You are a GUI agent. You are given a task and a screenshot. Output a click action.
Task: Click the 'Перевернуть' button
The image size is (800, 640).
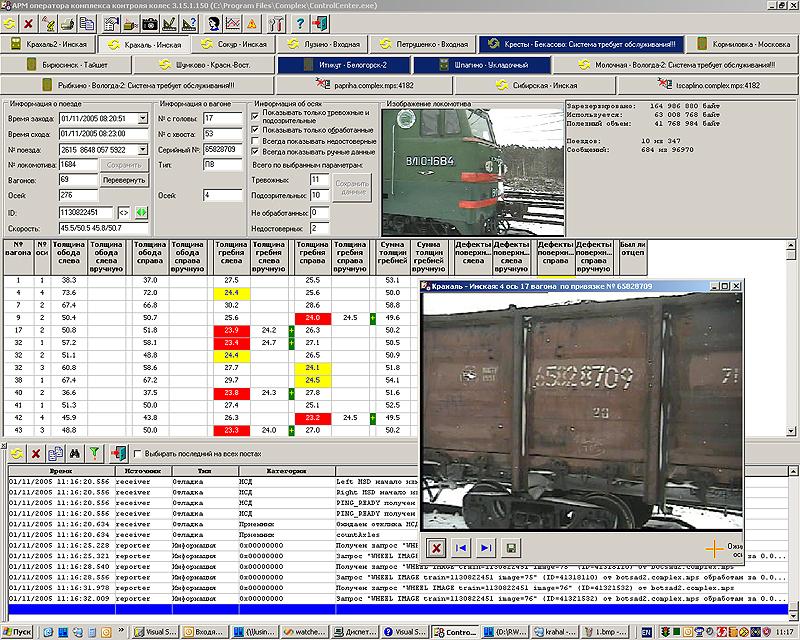[x=124, y=180]
